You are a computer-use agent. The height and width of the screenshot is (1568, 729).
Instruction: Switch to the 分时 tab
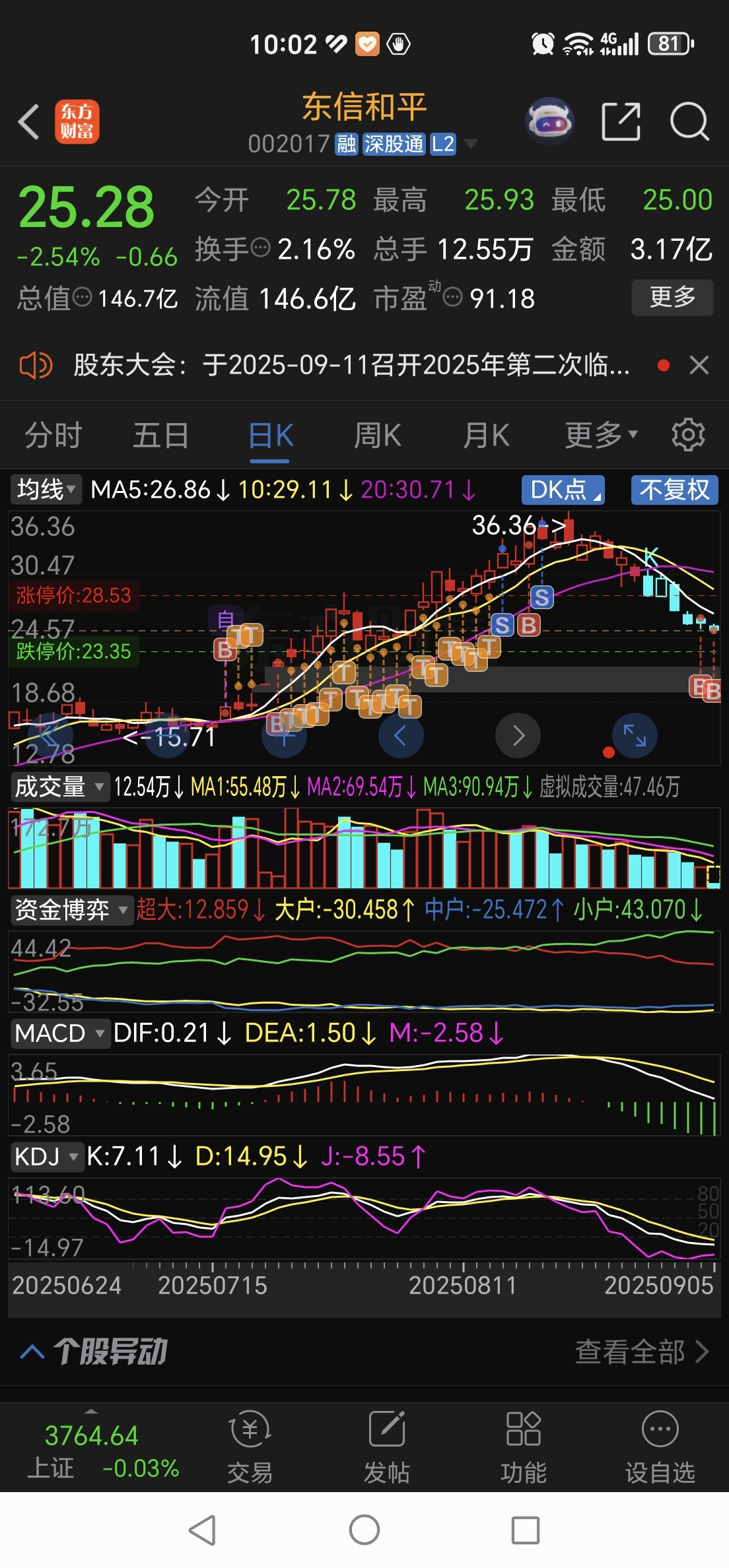point(53,436)
